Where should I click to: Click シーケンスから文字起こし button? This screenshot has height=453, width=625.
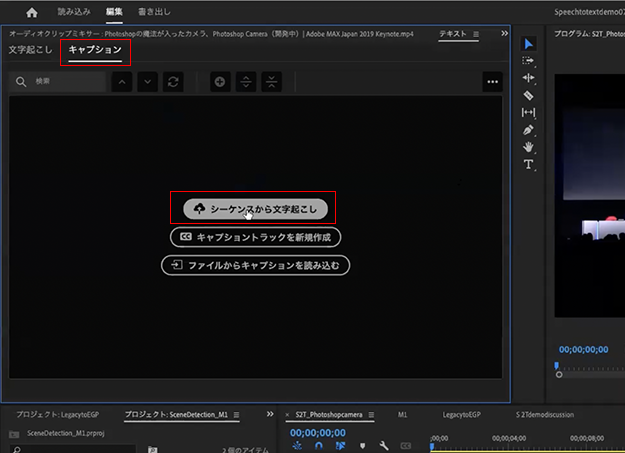[x=255, y=208]
